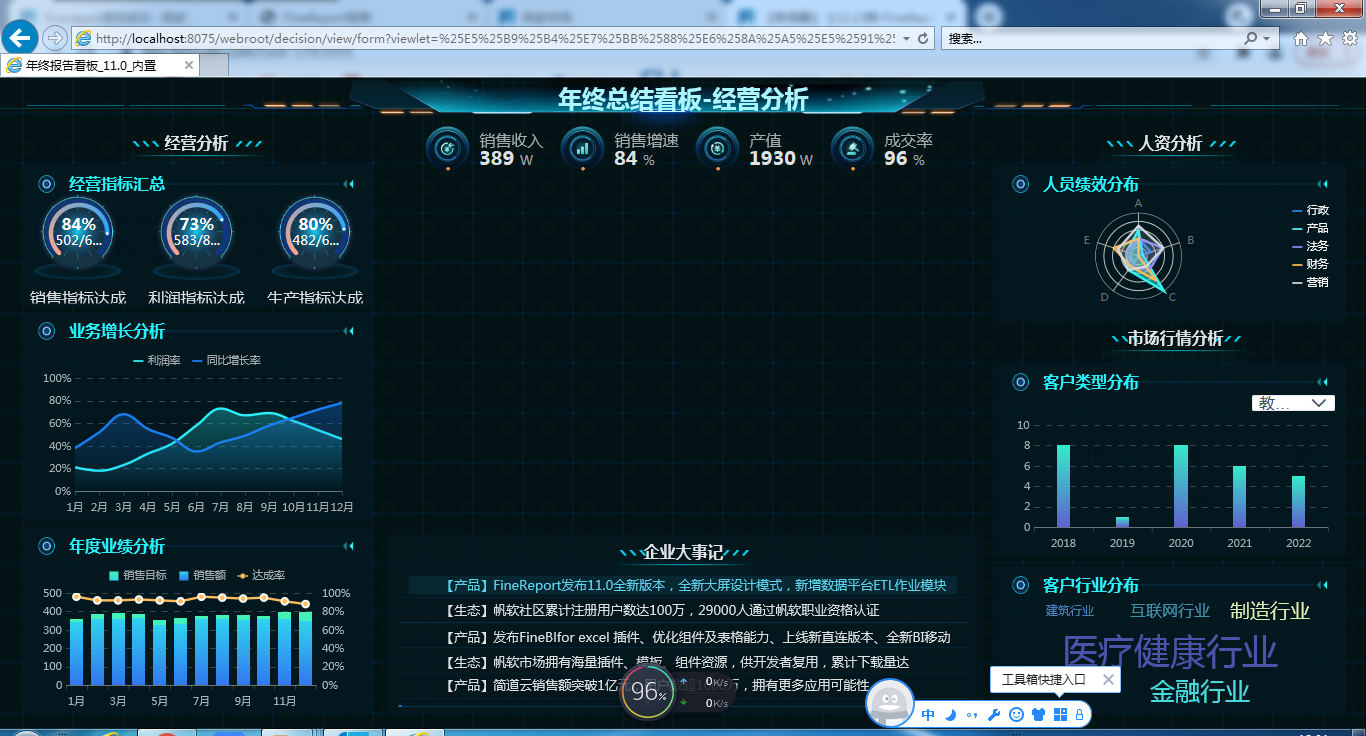Click the input method penguin avatar
Screen dimensions: 1366x736
tap(889, 702)
